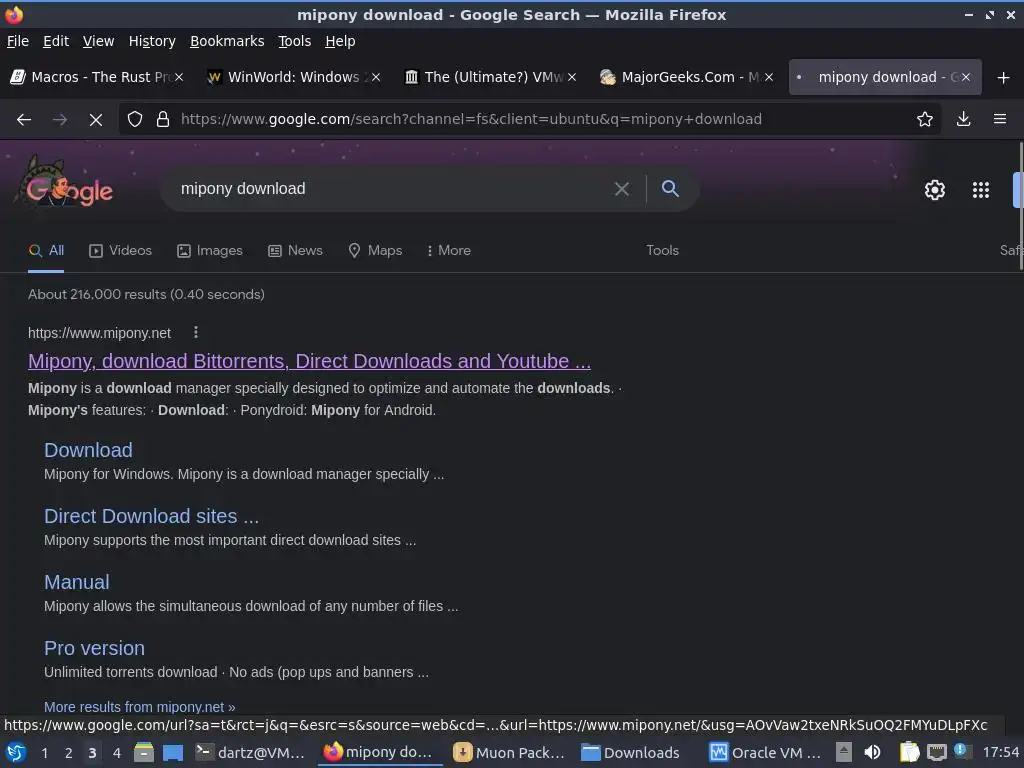
Task: Open the Download sitelink
Action: point(88,450)
